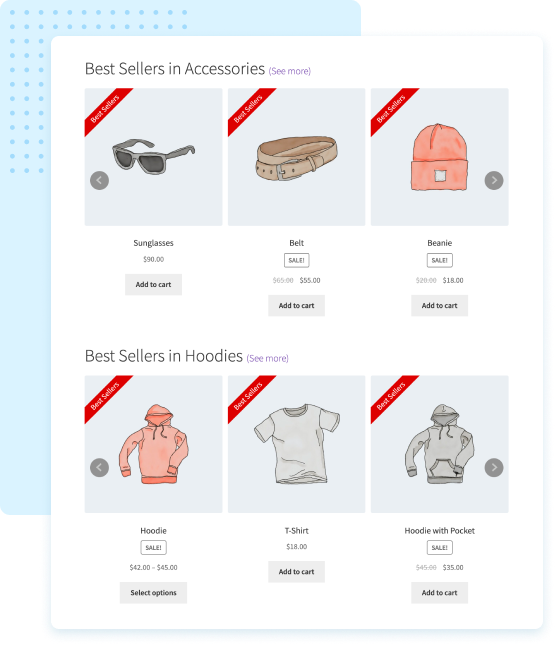Select options for the Hoodie
The width and height of the screenshot is (555, 645).
tap(153, 592)
